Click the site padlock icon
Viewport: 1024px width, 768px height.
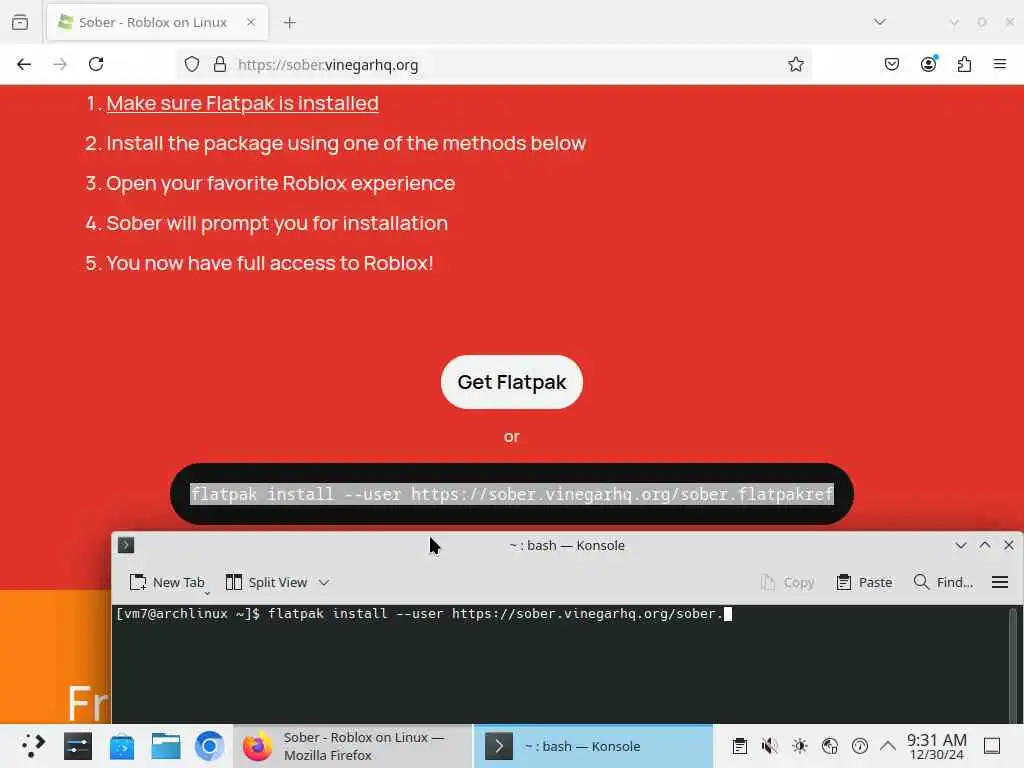point(220,64)
